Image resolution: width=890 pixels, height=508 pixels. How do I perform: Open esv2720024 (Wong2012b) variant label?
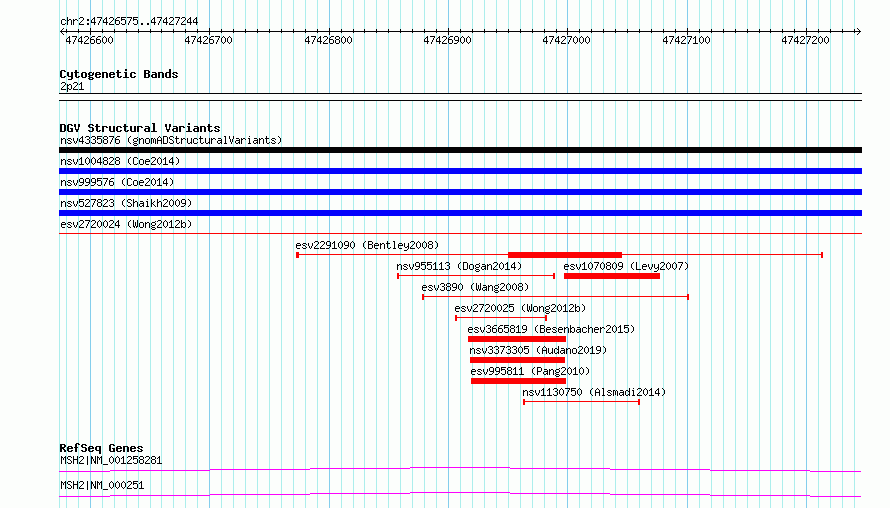coord(126,224)
